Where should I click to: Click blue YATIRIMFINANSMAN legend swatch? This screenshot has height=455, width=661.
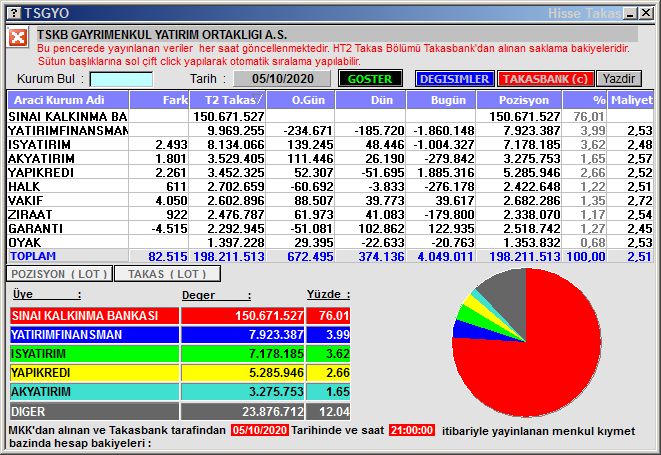[94, 335]
